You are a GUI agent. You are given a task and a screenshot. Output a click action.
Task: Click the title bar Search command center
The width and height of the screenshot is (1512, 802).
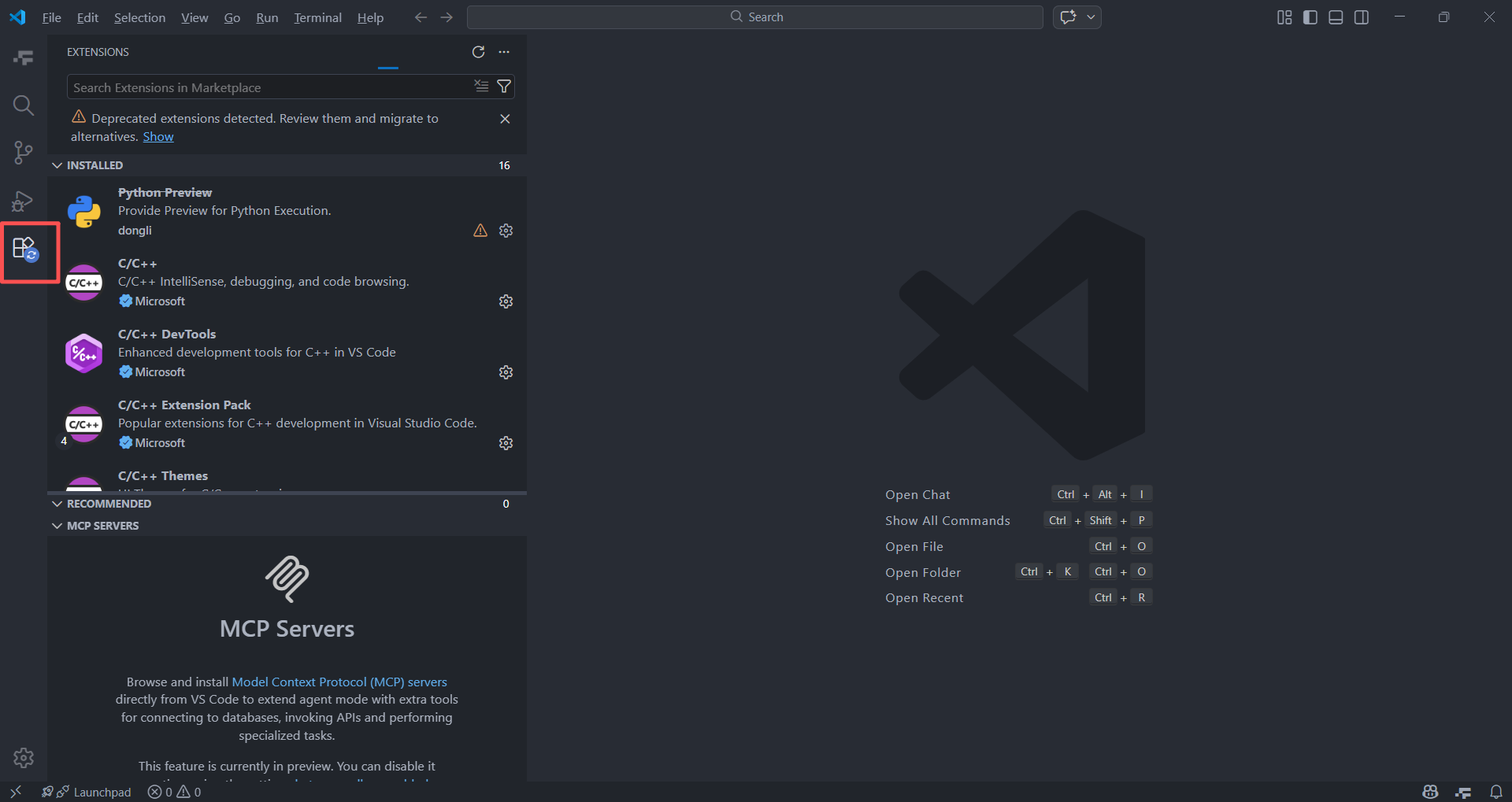coord(754,17)
